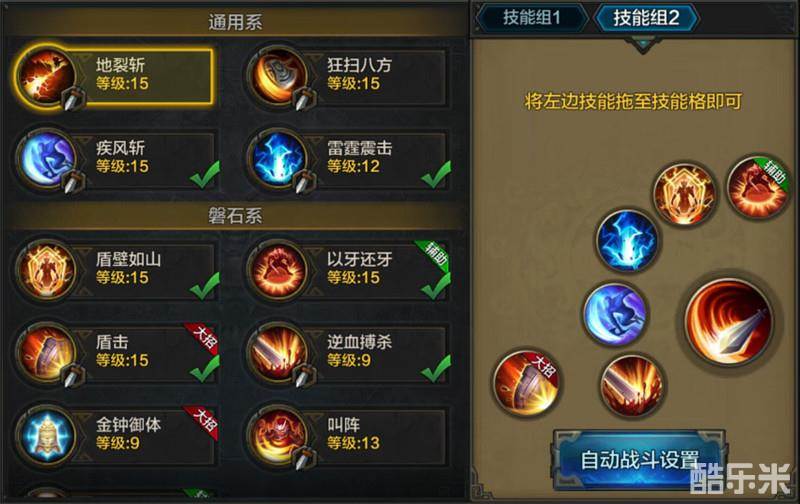Select the 地裂斩 skill icon

(46, 77)
